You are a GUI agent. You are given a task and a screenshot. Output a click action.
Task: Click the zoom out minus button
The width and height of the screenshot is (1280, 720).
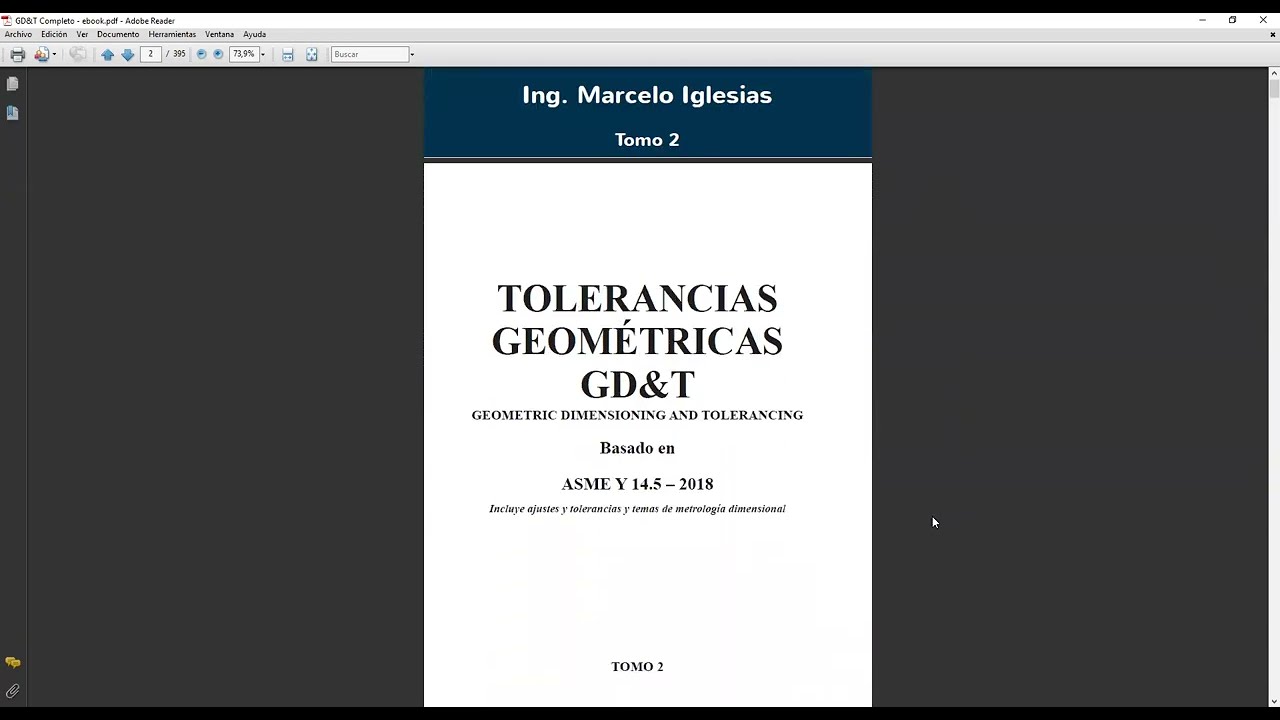point(201,54)
